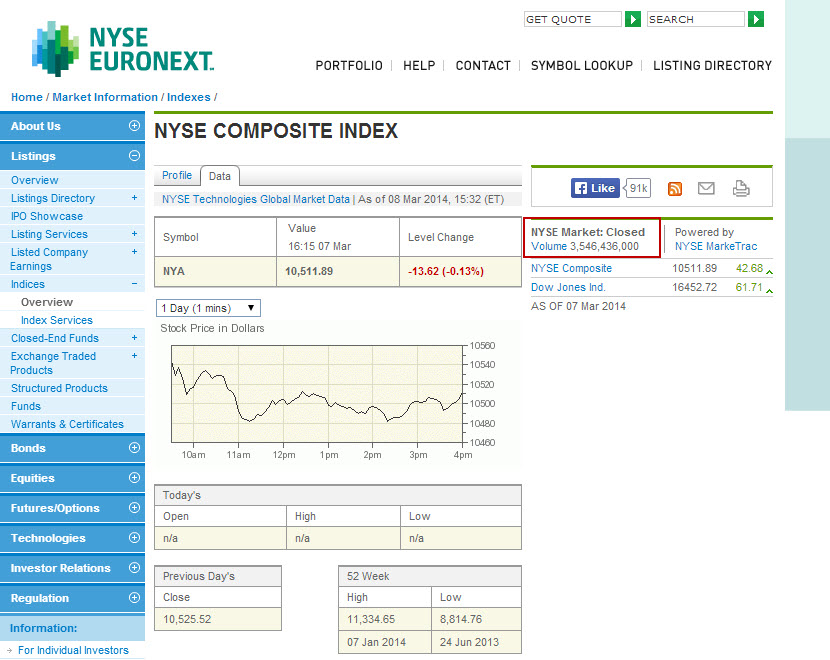Click 52 week low 8,814.76
This screenshot has width=830, height=660.
461,619
